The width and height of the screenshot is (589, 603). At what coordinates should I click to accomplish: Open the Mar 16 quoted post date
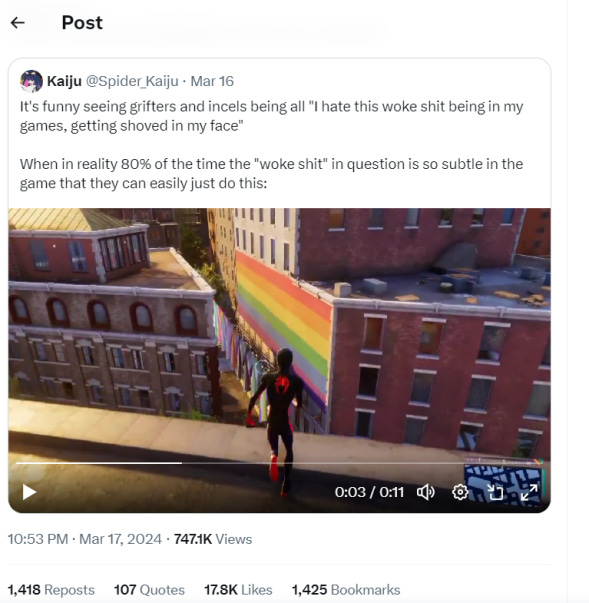pyautogui.click(x=212, y=81)
